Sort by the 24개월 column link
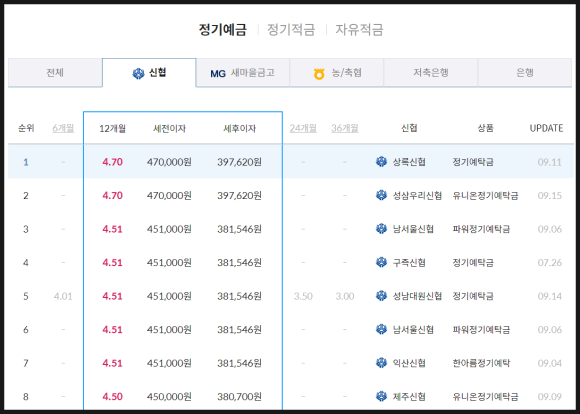 (303, 128)
